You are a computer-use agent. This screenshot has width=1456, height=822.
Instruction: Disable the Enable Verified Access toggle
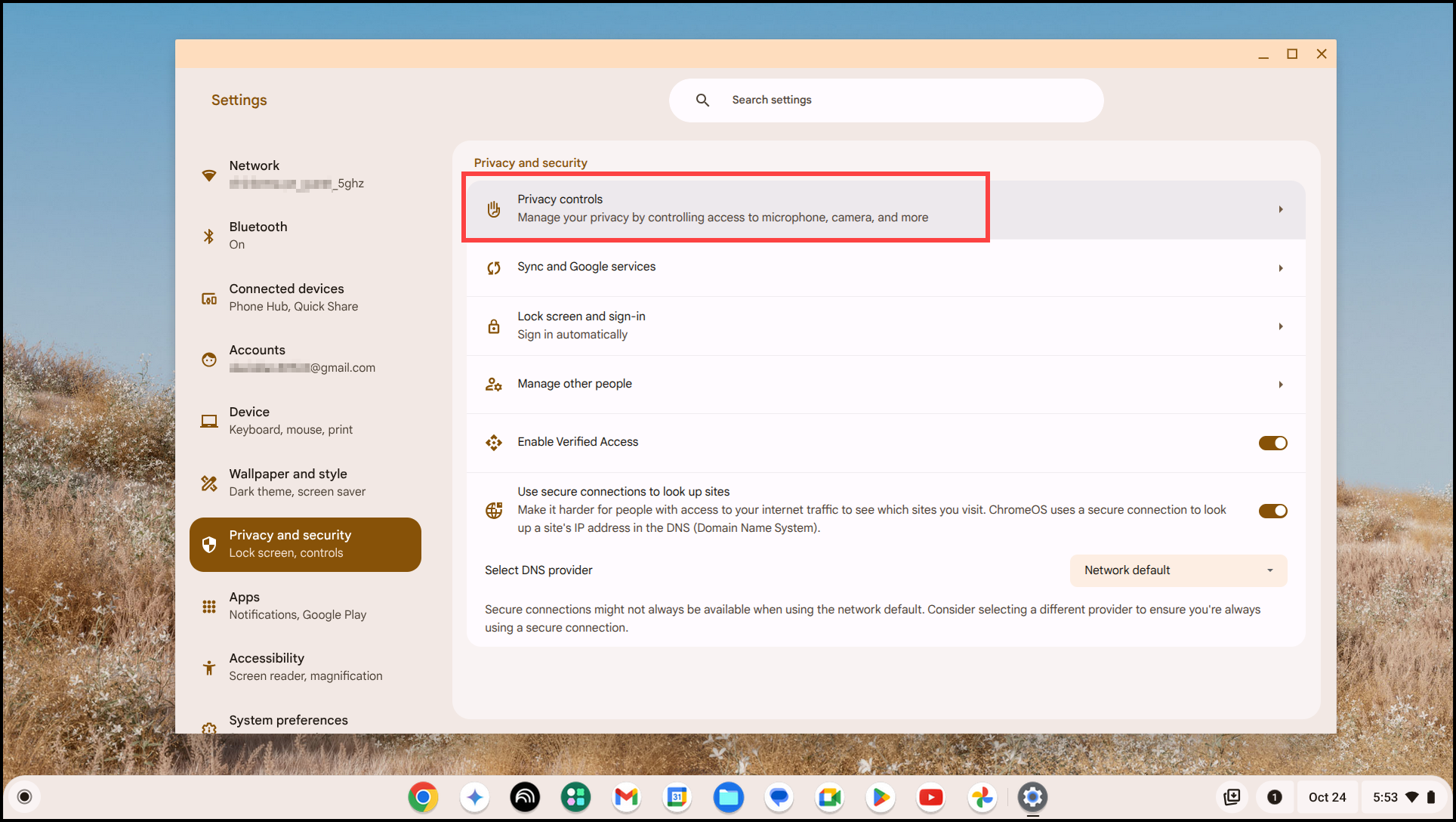(x=1273, y=443)
